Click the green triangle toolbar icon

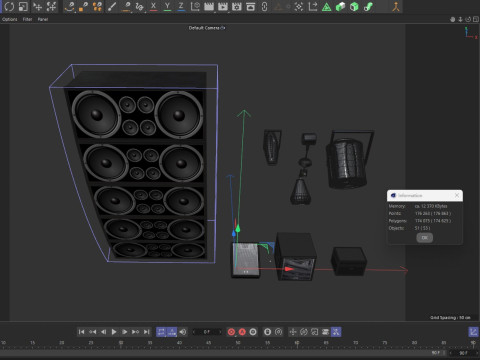click(326, 7)
